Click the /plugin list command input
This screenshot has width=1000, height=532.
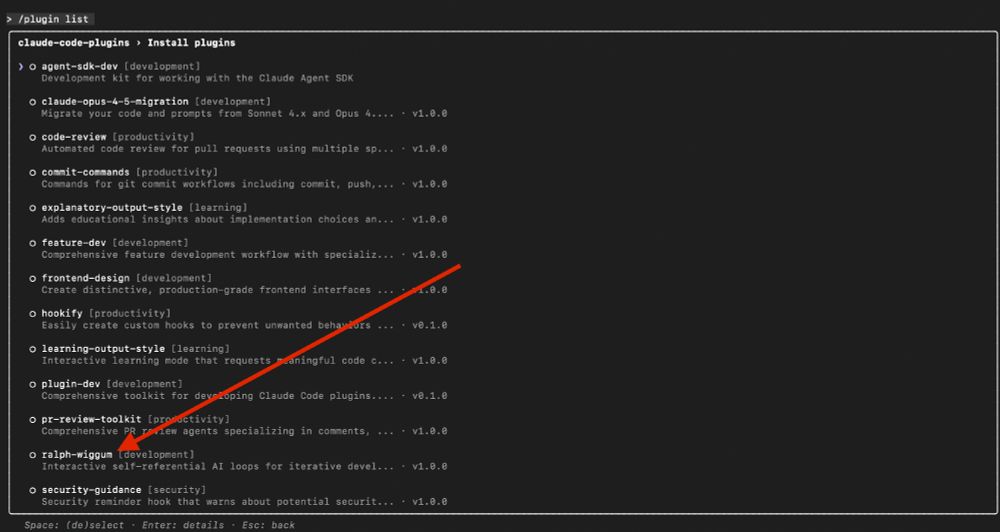pyautogui.click(x=54, y=19)
